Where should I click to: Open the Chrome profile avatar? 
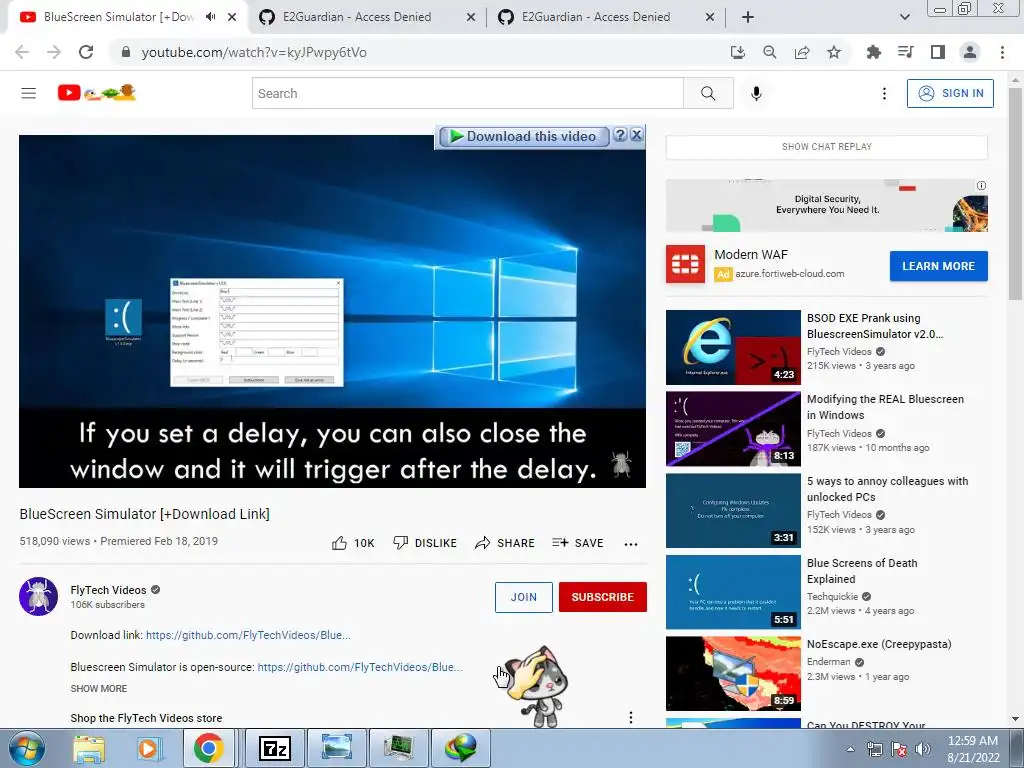970,52
